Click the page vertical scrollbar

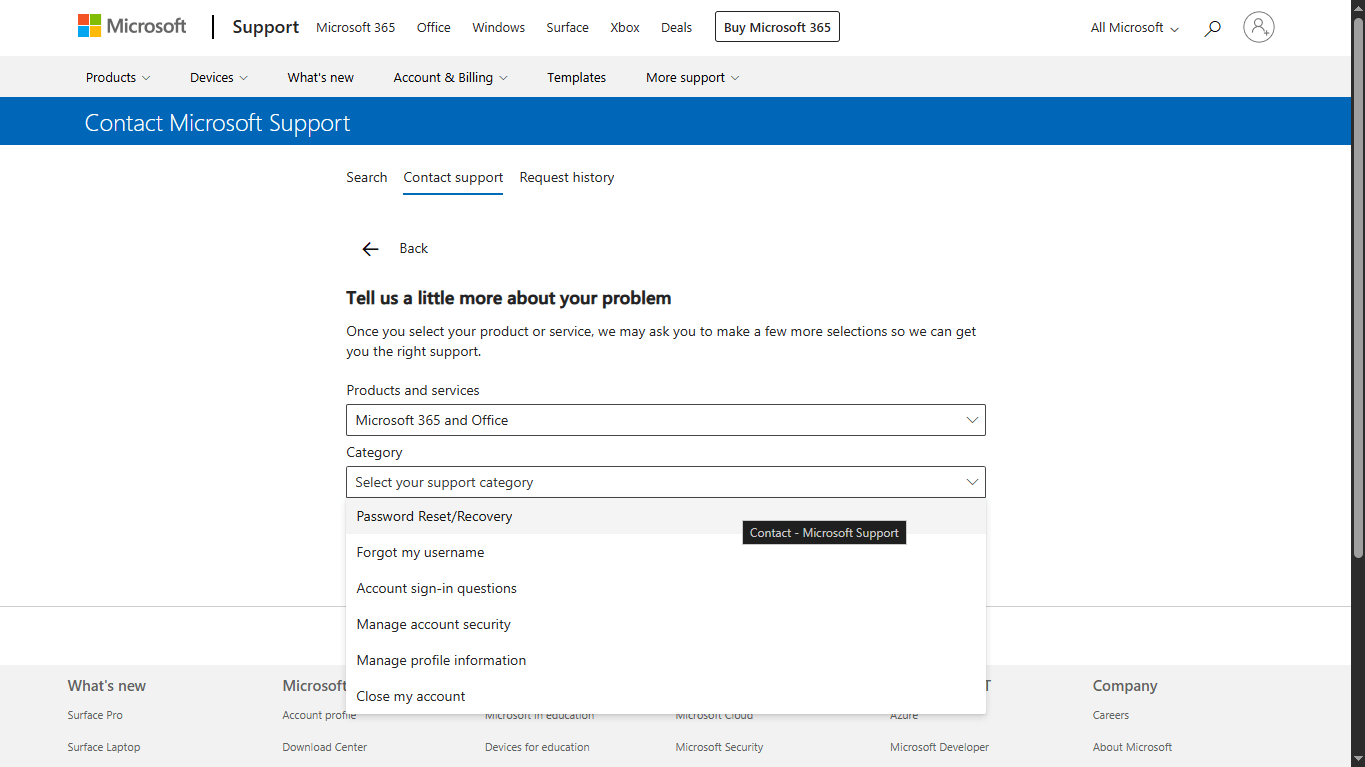(x=1358, y=290)
